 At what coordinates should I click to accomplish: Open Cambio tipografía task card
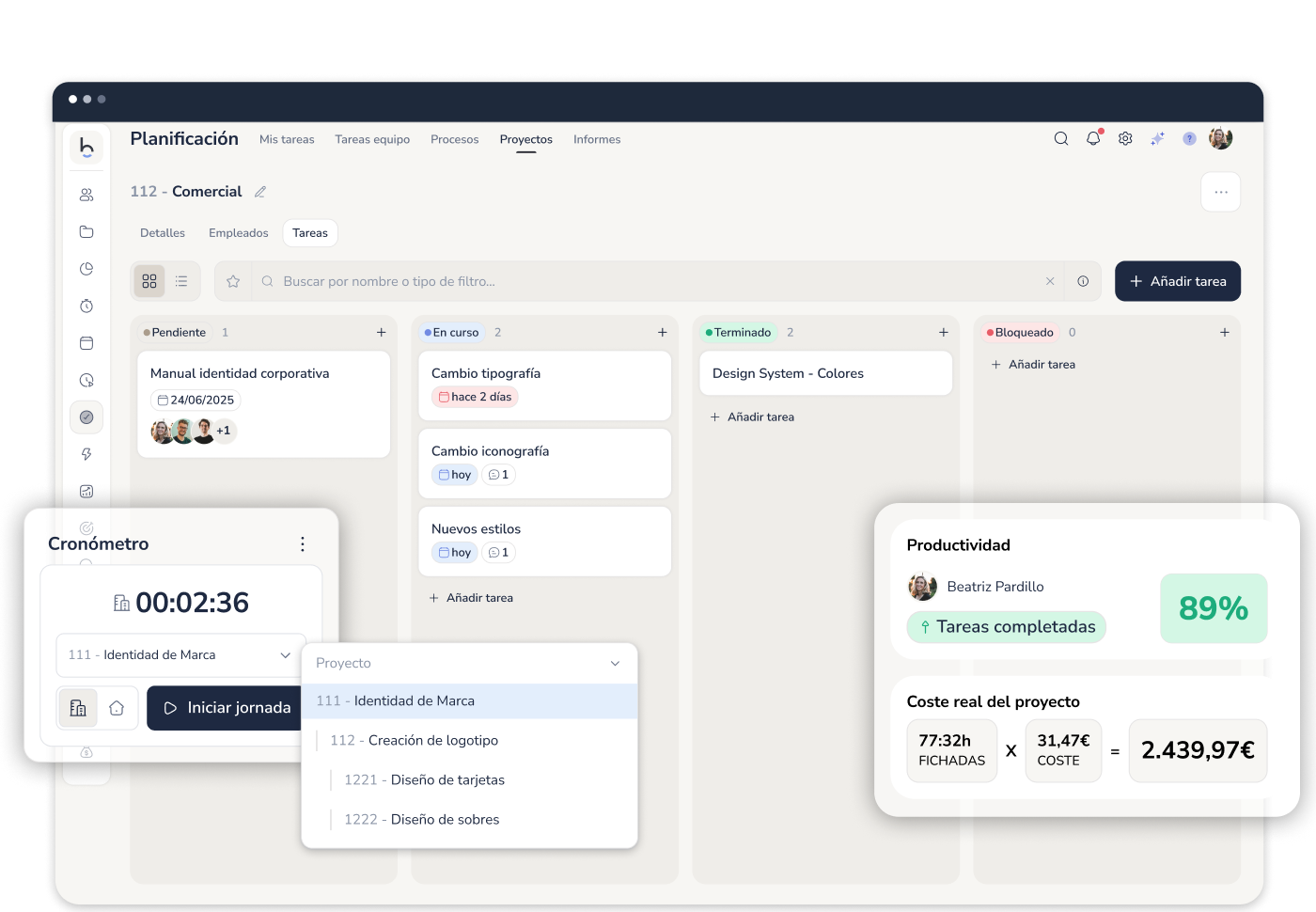(x=544, y=385)
